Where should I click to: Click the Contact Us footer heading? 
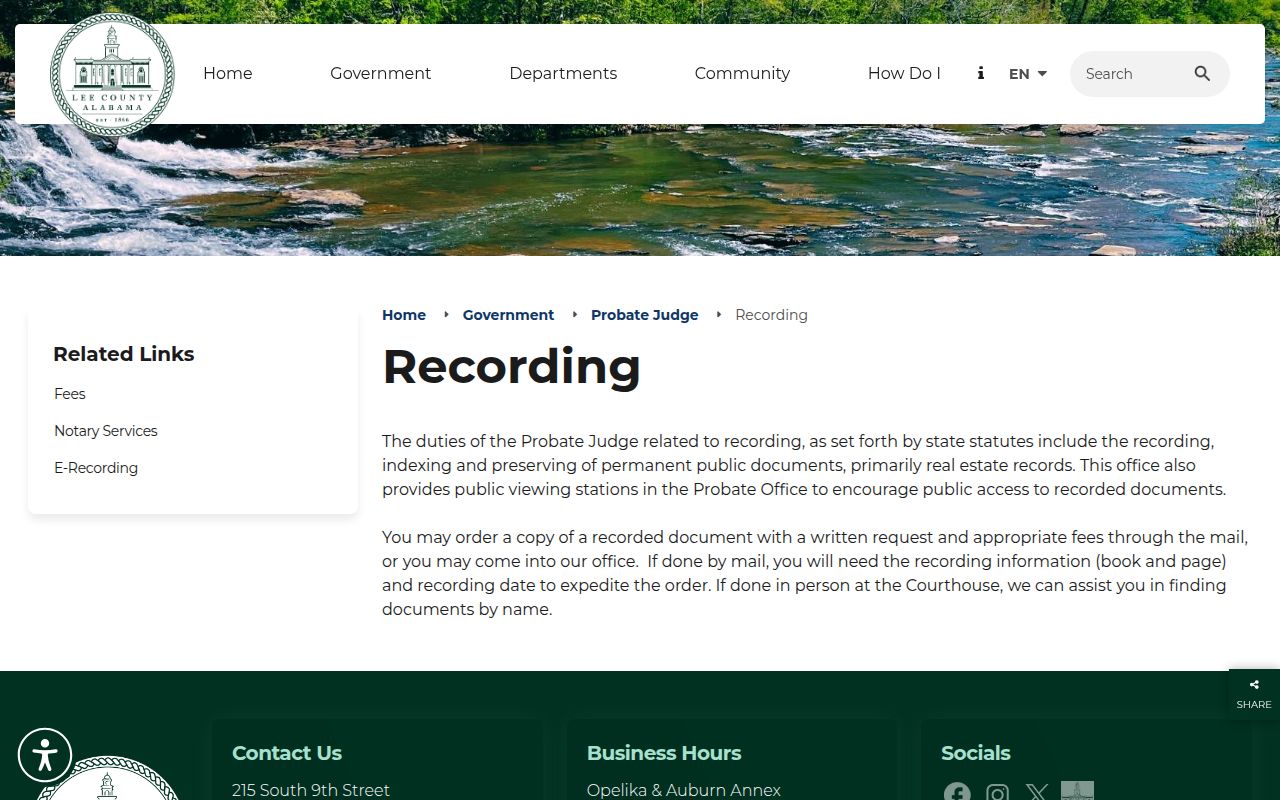(x=287, y=753)
